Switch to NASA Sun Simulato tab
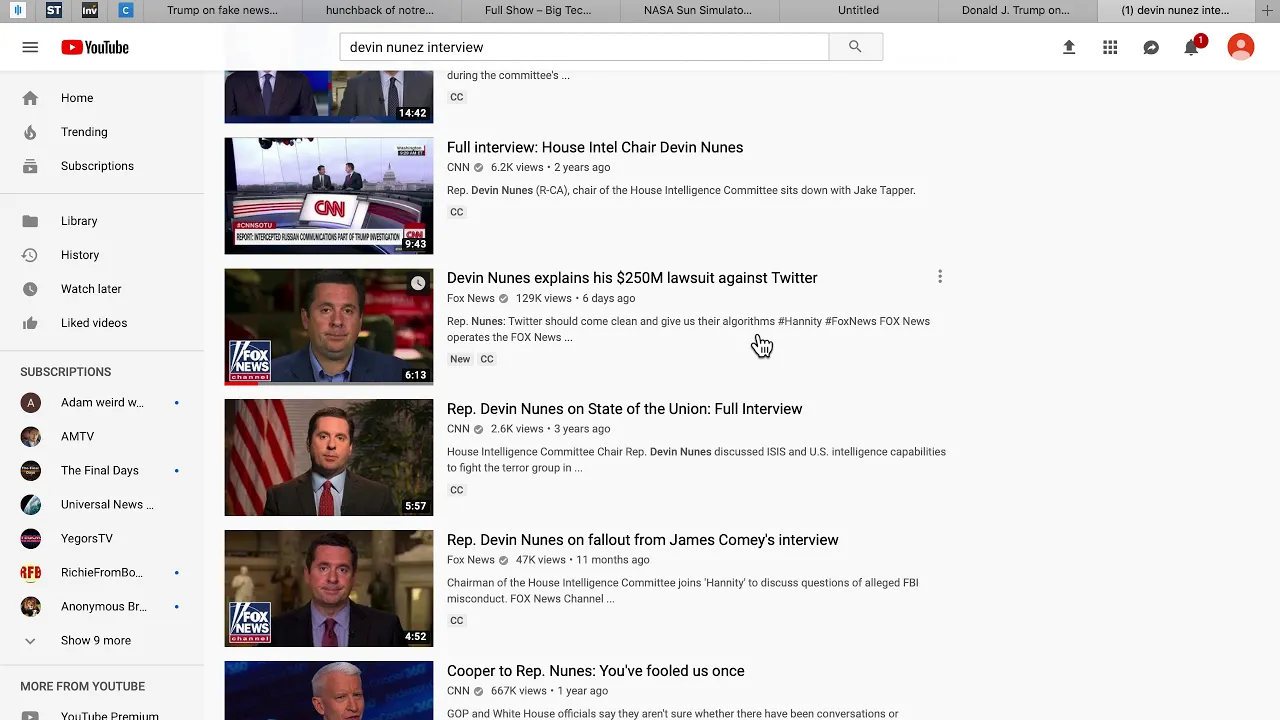This screenshot has width=1280, height=720. coord(699,10)
